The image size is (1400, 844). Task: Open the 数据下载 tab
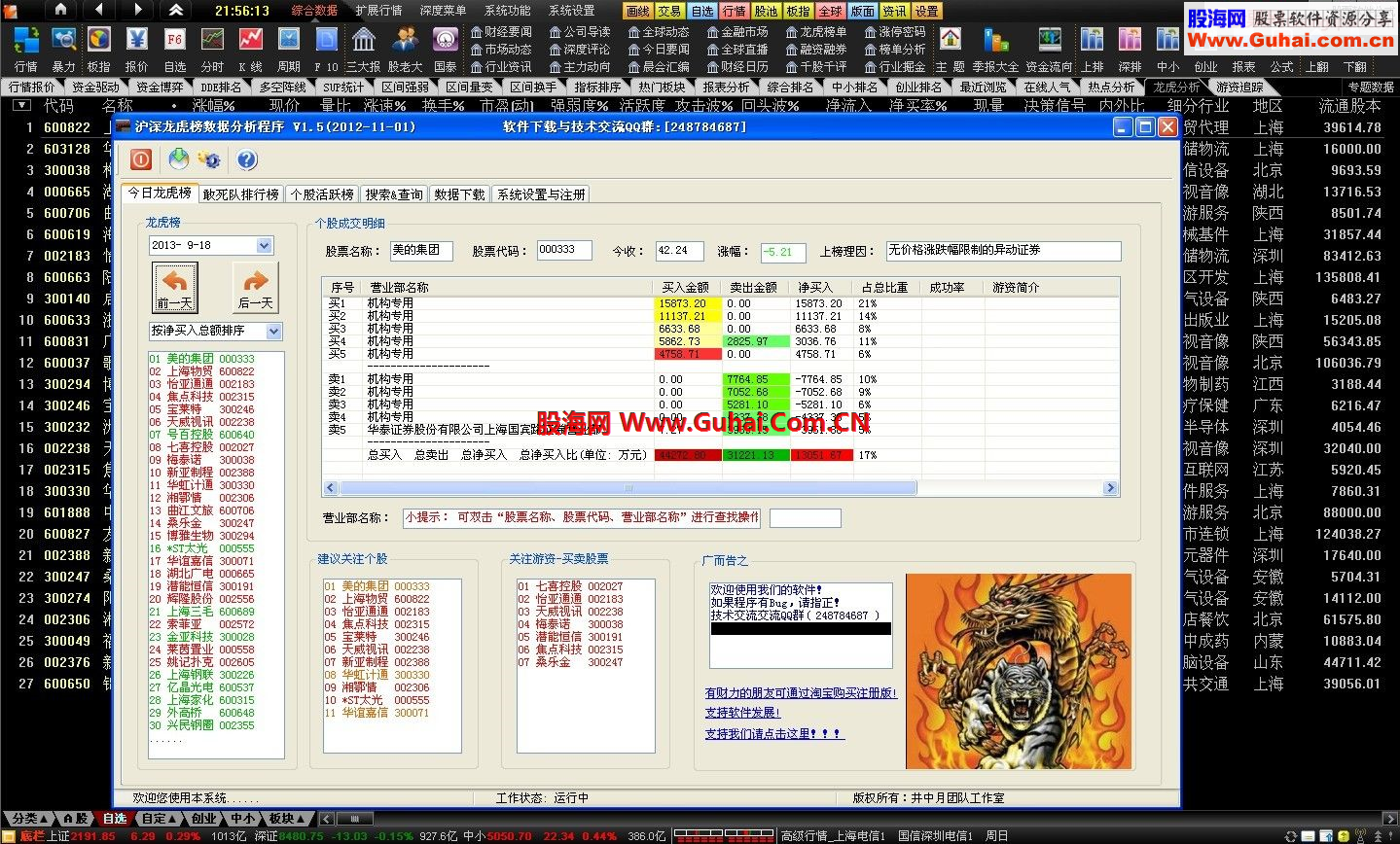point(459,194)
